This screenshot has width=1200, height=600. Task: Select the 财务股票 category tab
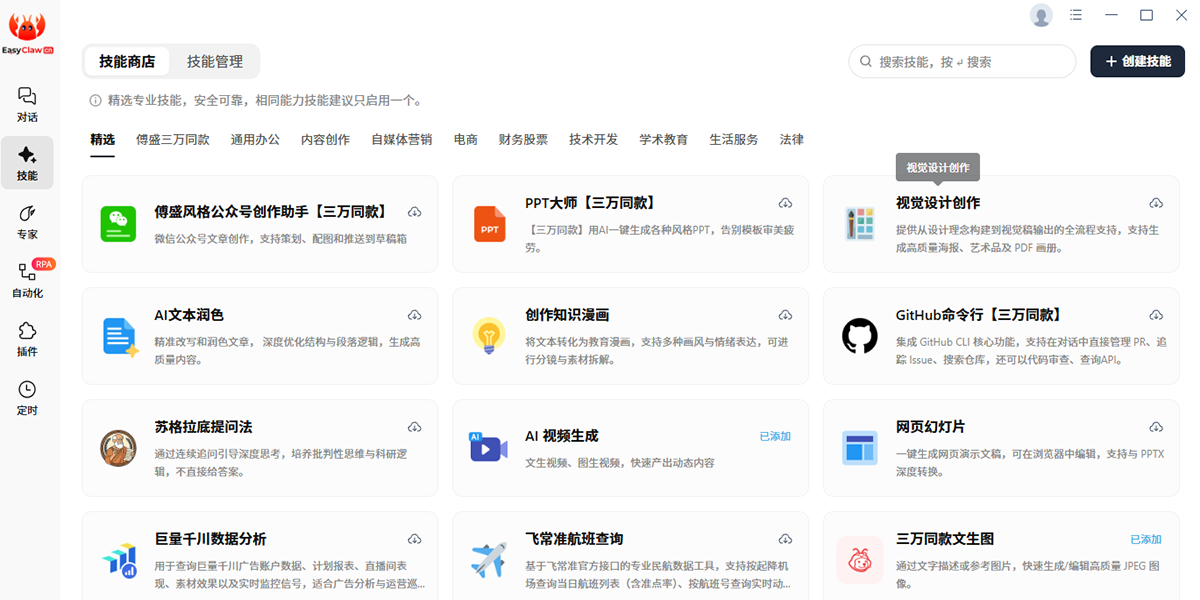(x=523, y=140)
